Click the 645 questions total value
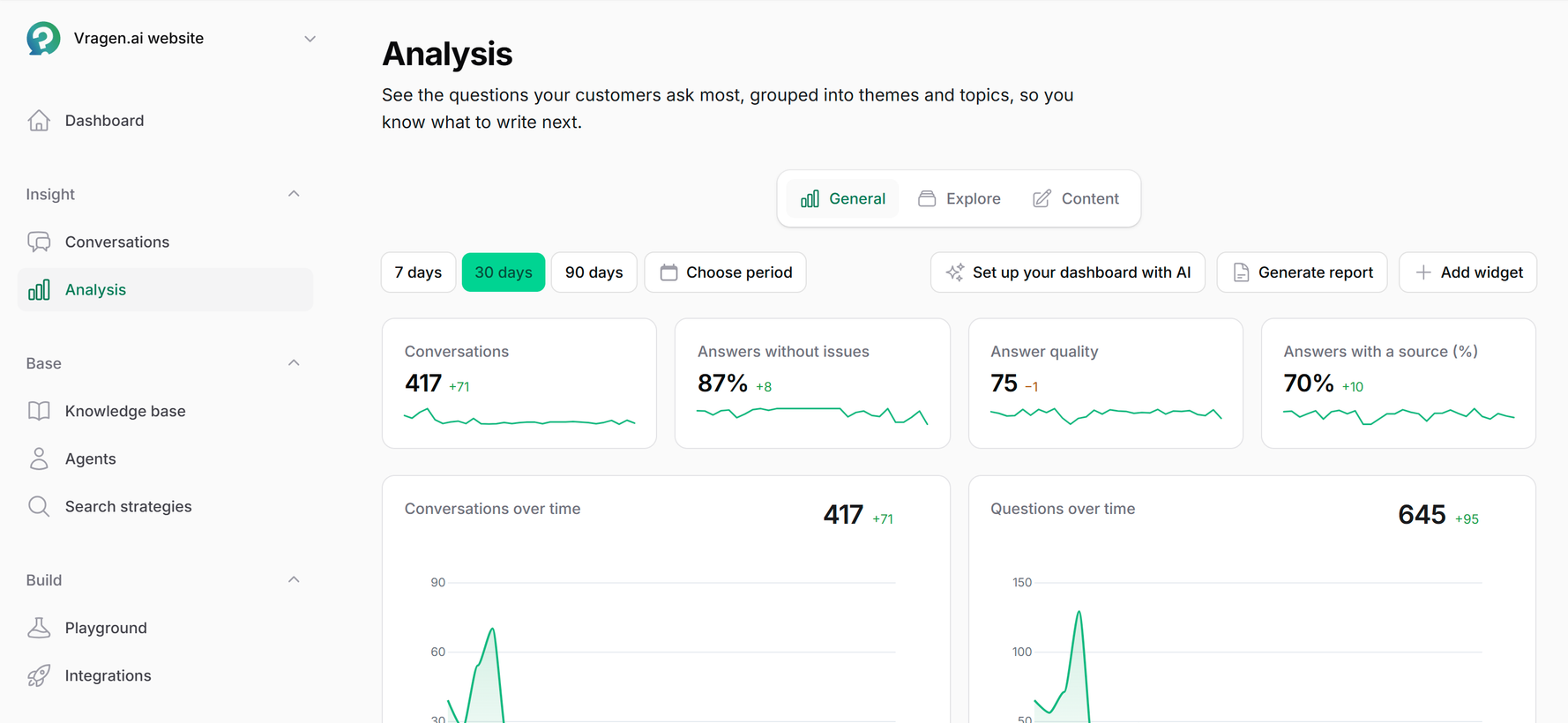The width and height of the screenshot is (1568, 723). 1422,514
